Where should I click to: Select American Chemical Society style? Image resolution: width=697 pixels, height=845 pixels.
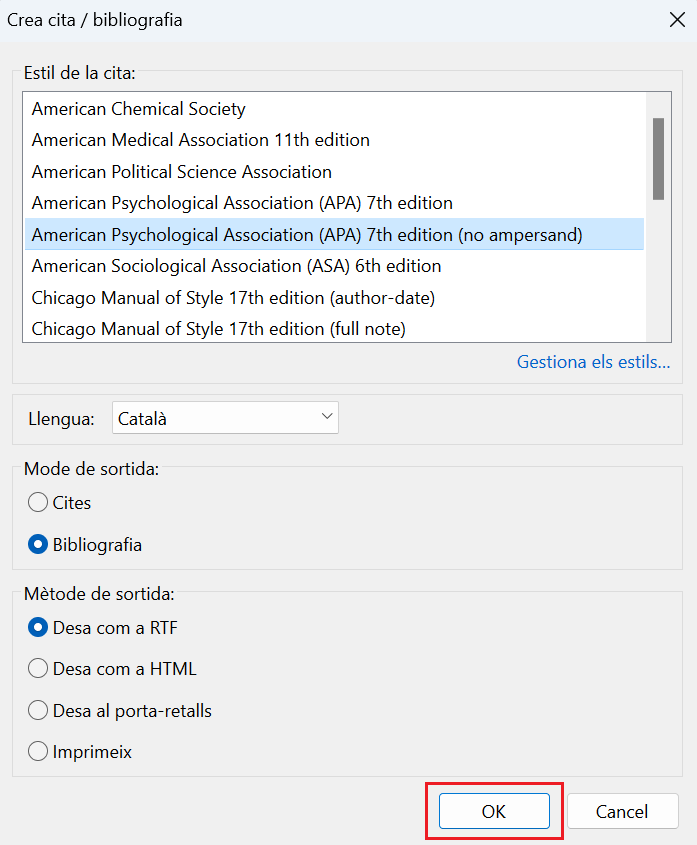point(334,109)
